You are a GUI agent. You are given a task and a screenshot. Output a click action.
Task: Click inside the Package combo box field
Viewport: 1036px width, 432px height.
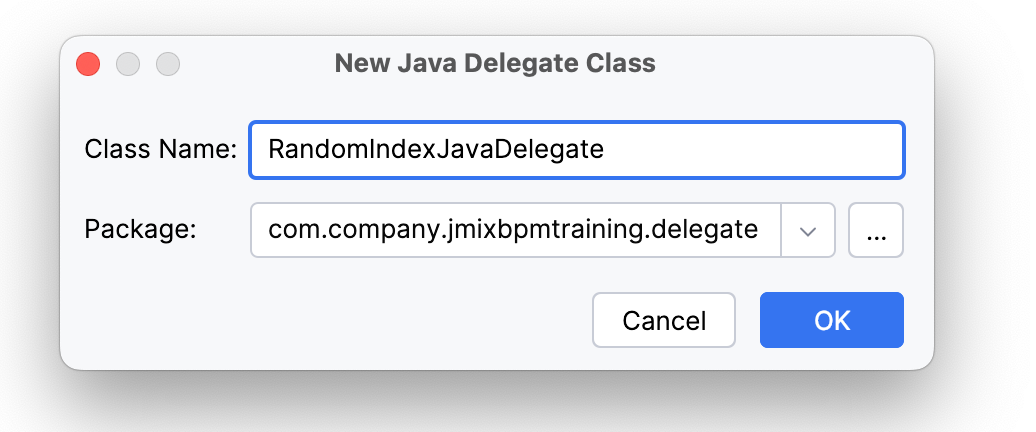tap(514, 231)
